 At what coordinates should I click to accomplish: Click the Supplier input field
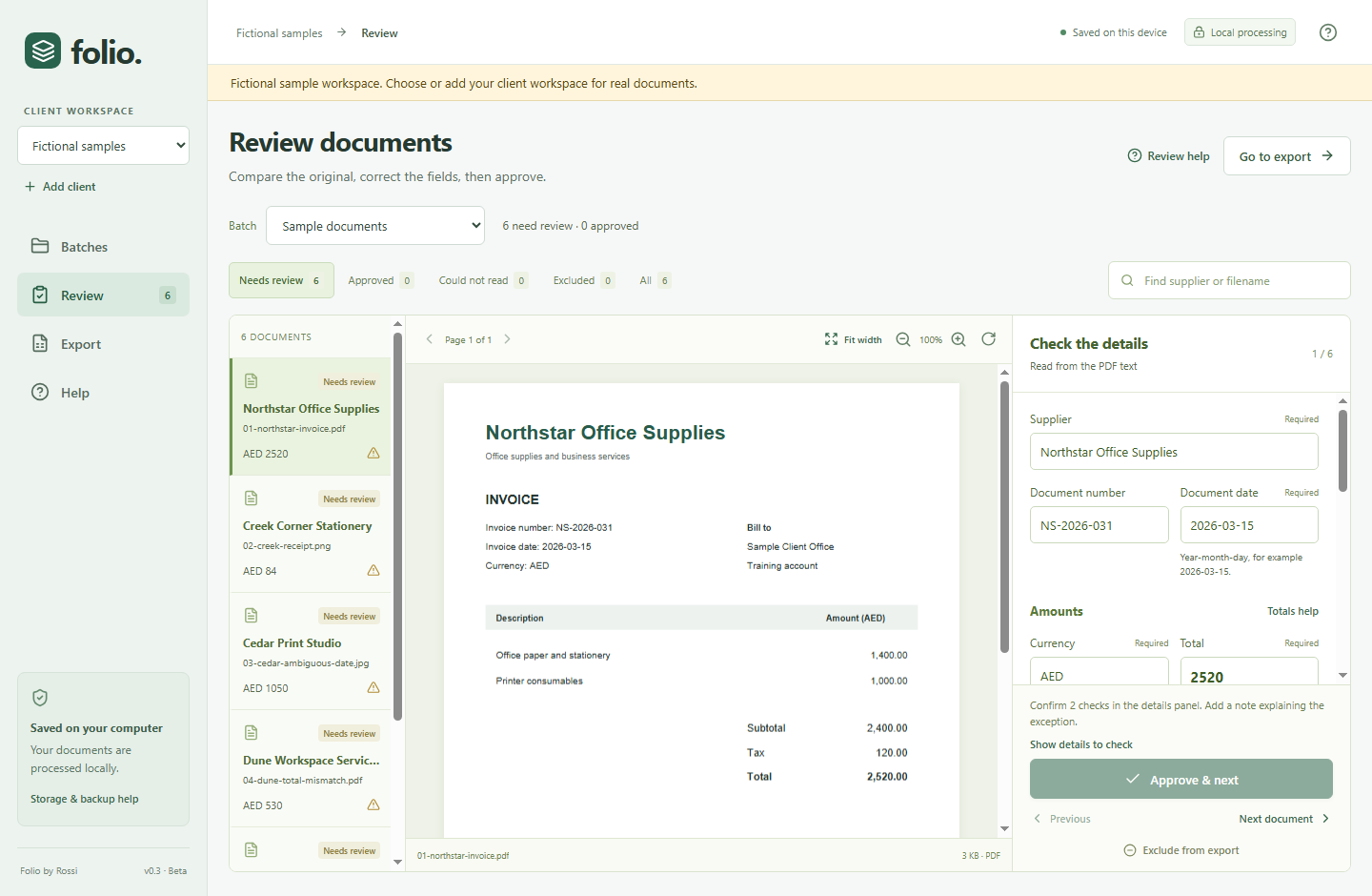tap(1174, 452)
